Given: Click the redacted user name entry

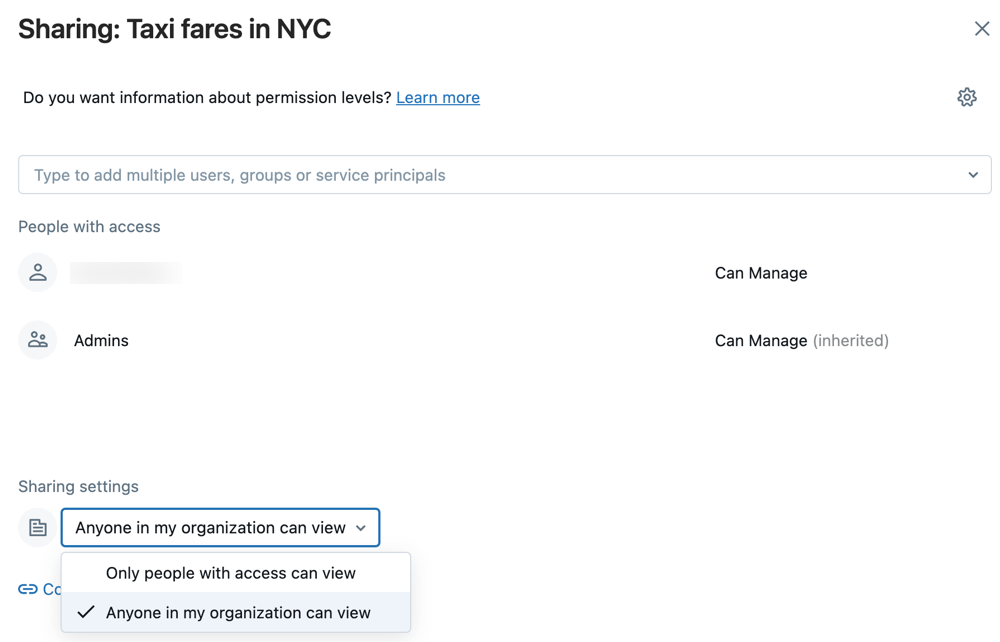Looking at the screenshot, I should pyautogui.click(x=126, y=273).
